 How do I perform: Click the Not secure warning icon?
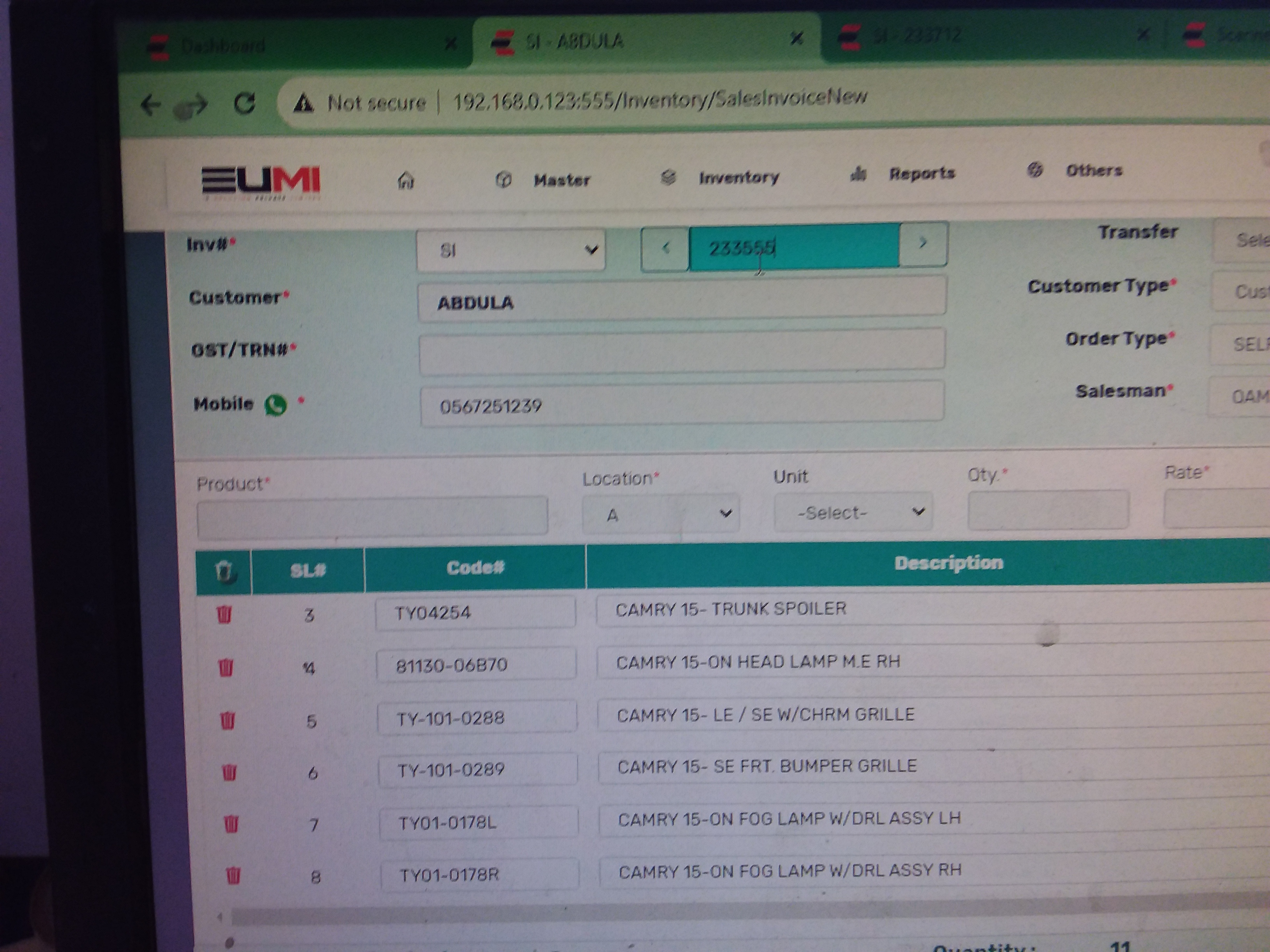pos(303,103)
